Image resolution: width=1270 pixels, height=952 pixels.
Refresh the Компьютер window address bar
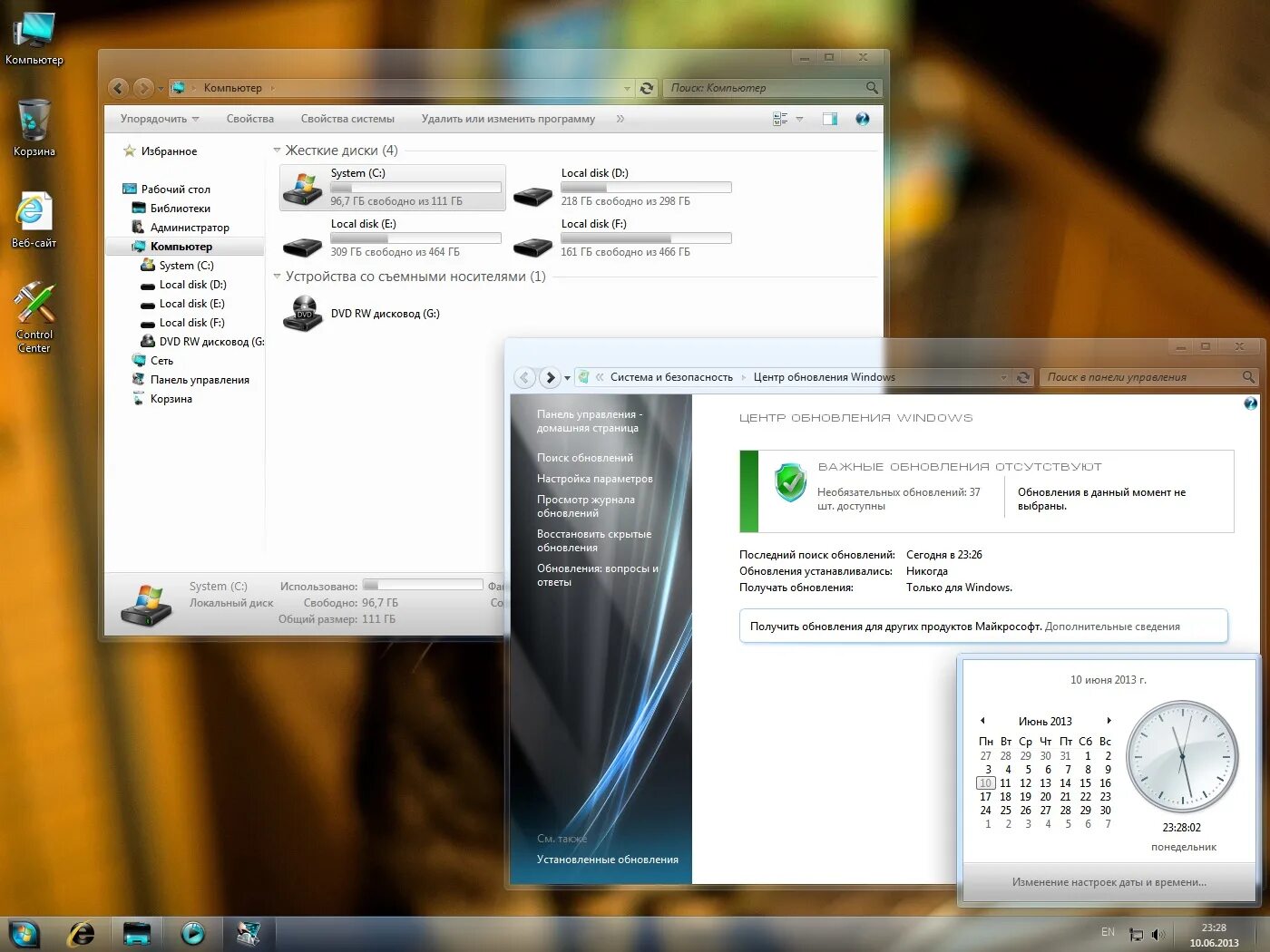[x=647, y=88]
